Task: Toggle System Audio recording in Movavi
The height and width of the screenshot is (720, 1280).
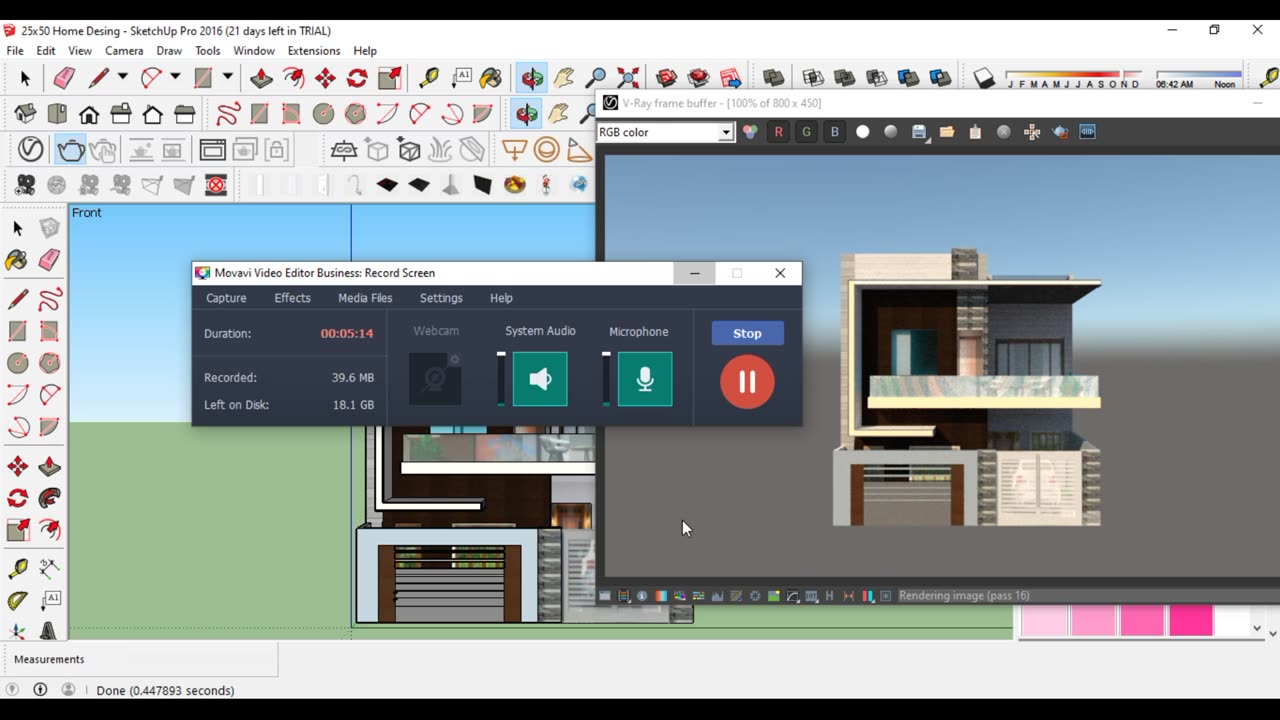Action: pos(540,379)
